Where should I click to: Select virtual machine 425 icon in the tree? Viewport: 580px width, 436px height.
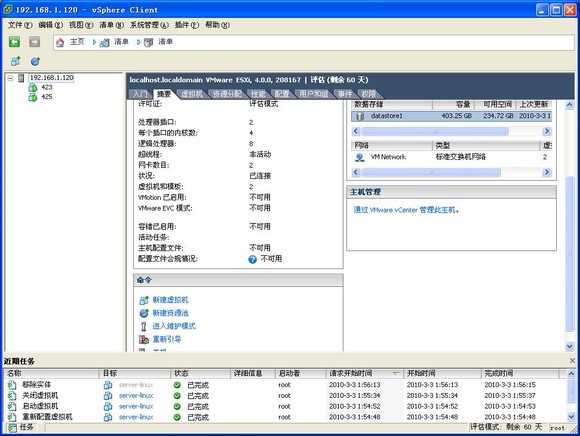click(33, 97)
